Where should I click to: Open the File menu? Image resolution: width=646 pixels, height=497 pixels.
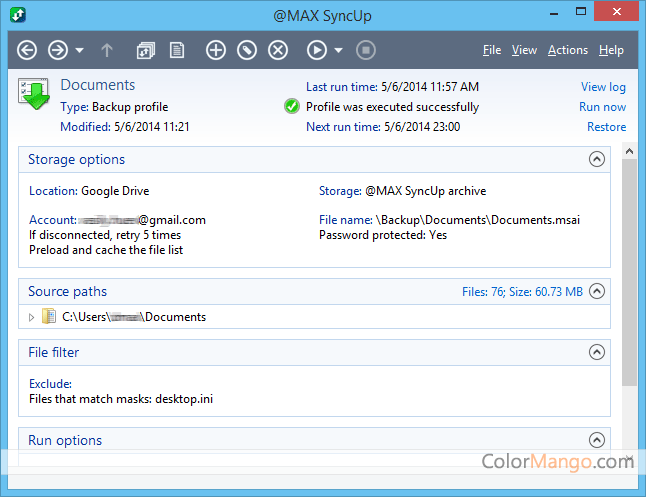[492, 50]
